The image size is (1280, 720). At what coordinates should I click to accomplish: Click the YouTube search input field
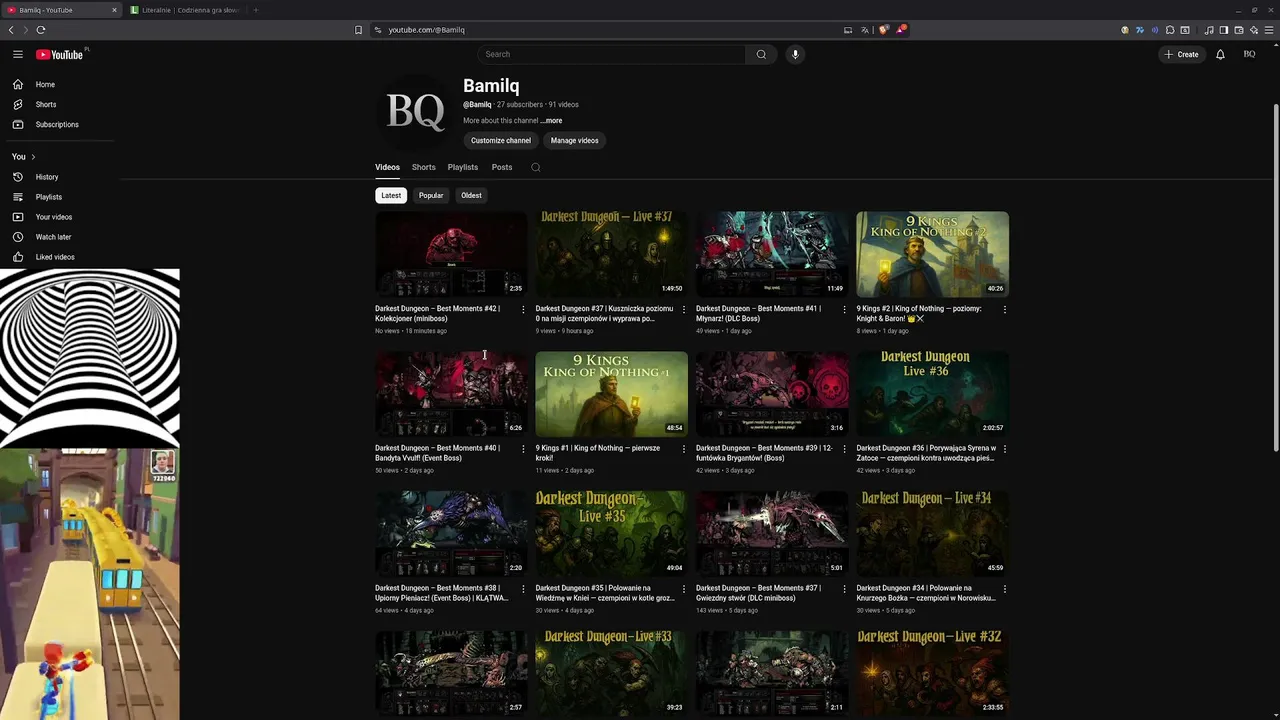click(610, 54)
